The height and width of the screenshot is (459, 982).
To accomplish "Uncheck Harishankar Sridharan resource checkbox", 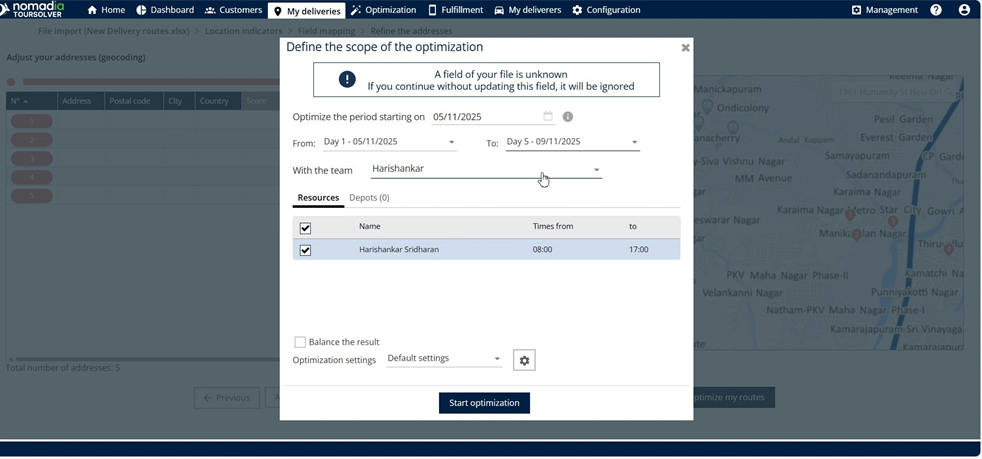I will (306, 250).
